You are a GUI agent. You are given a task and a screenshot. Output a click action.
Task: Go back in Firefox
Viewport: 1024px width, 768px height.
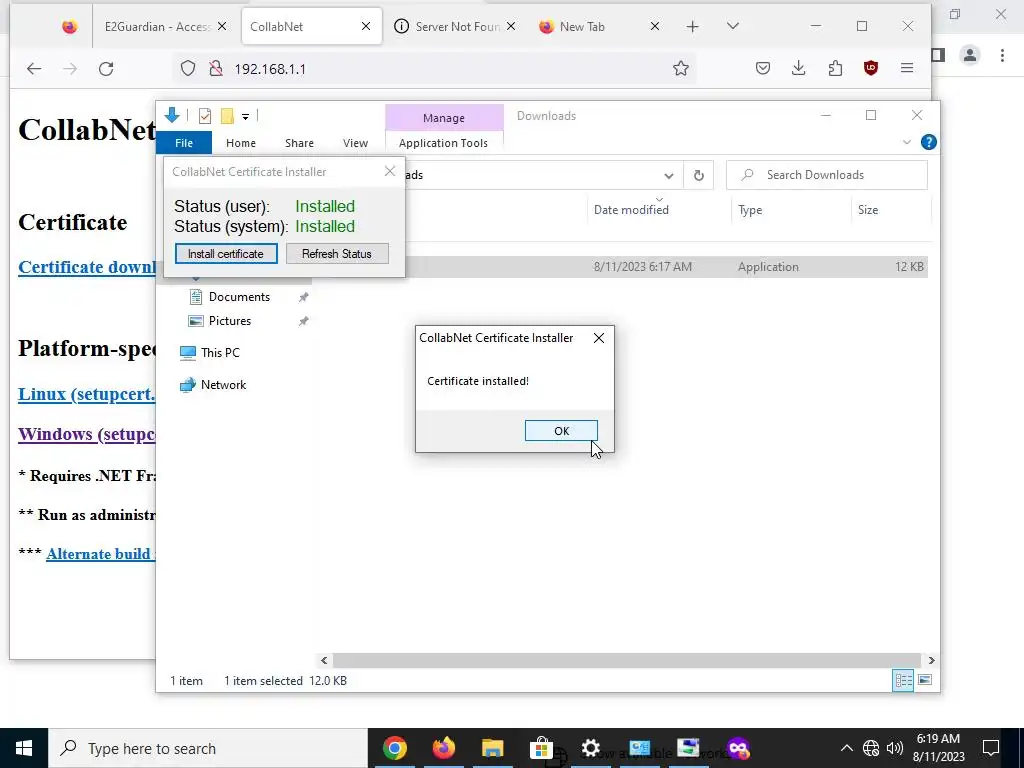[x=34, y=69]
